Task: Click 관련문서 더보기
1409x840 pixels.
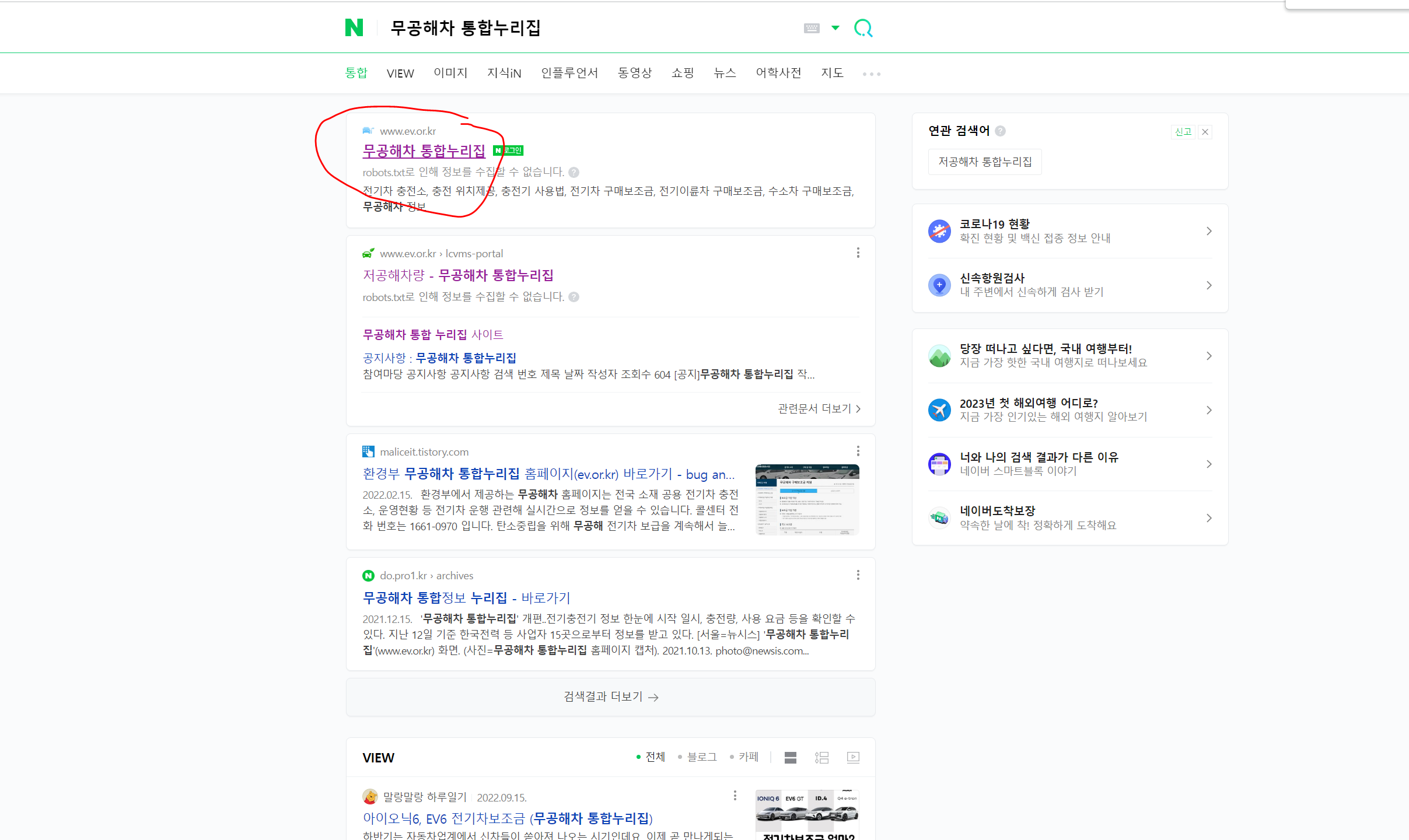Action: coord(820,408)
